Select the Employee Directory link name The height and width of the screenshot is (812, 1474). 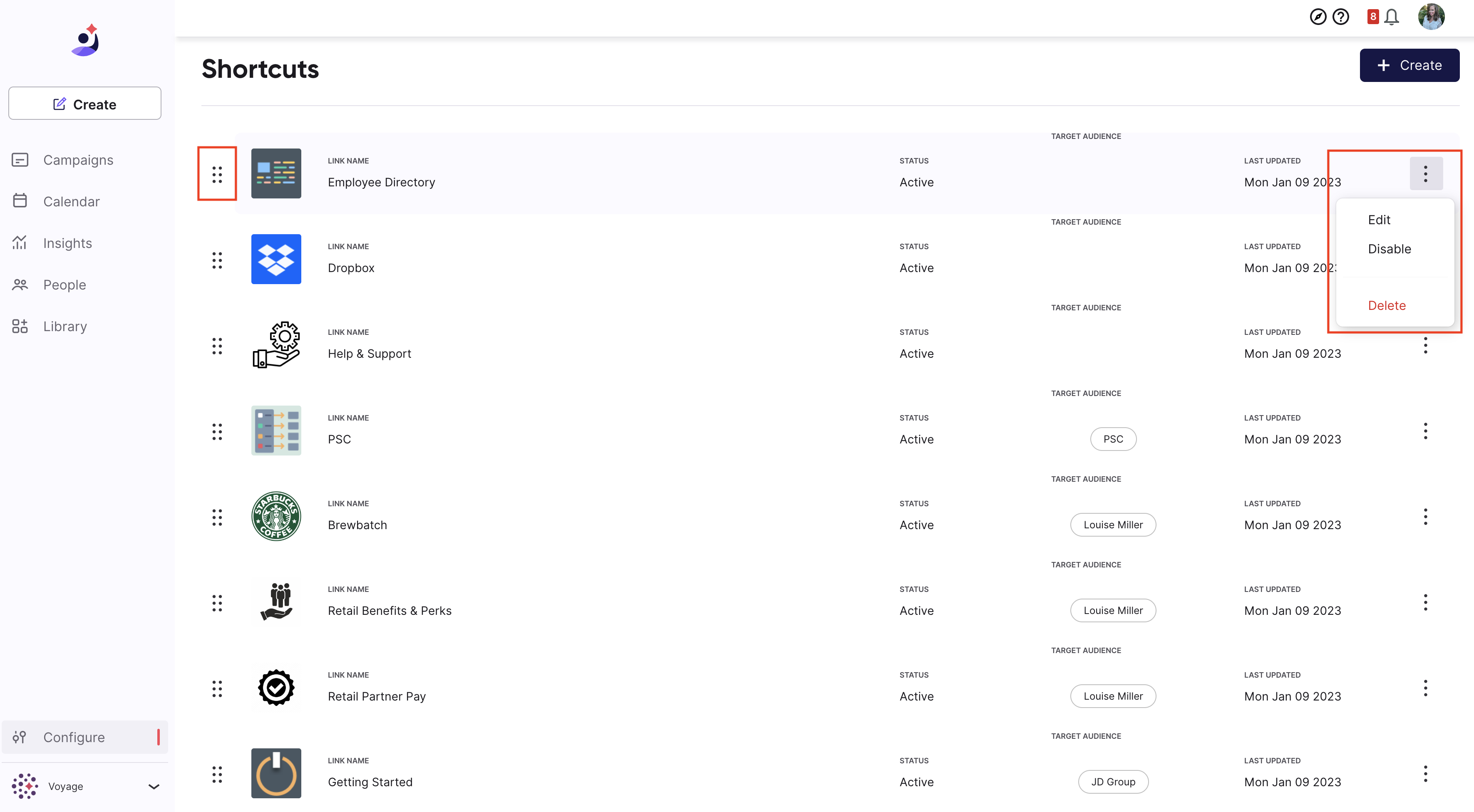(381, 183)
